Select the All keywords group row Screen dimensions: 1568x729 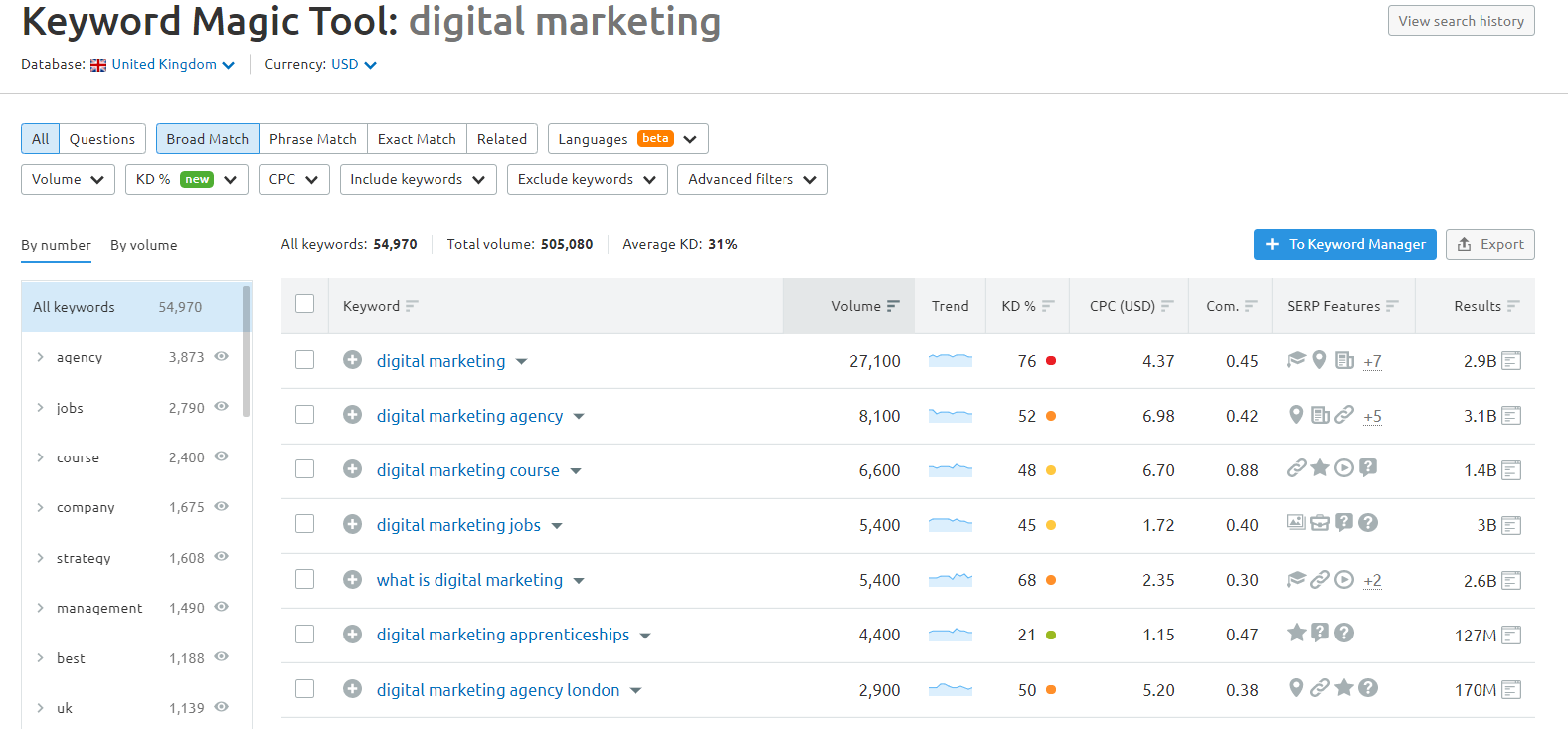click(132, 307)
